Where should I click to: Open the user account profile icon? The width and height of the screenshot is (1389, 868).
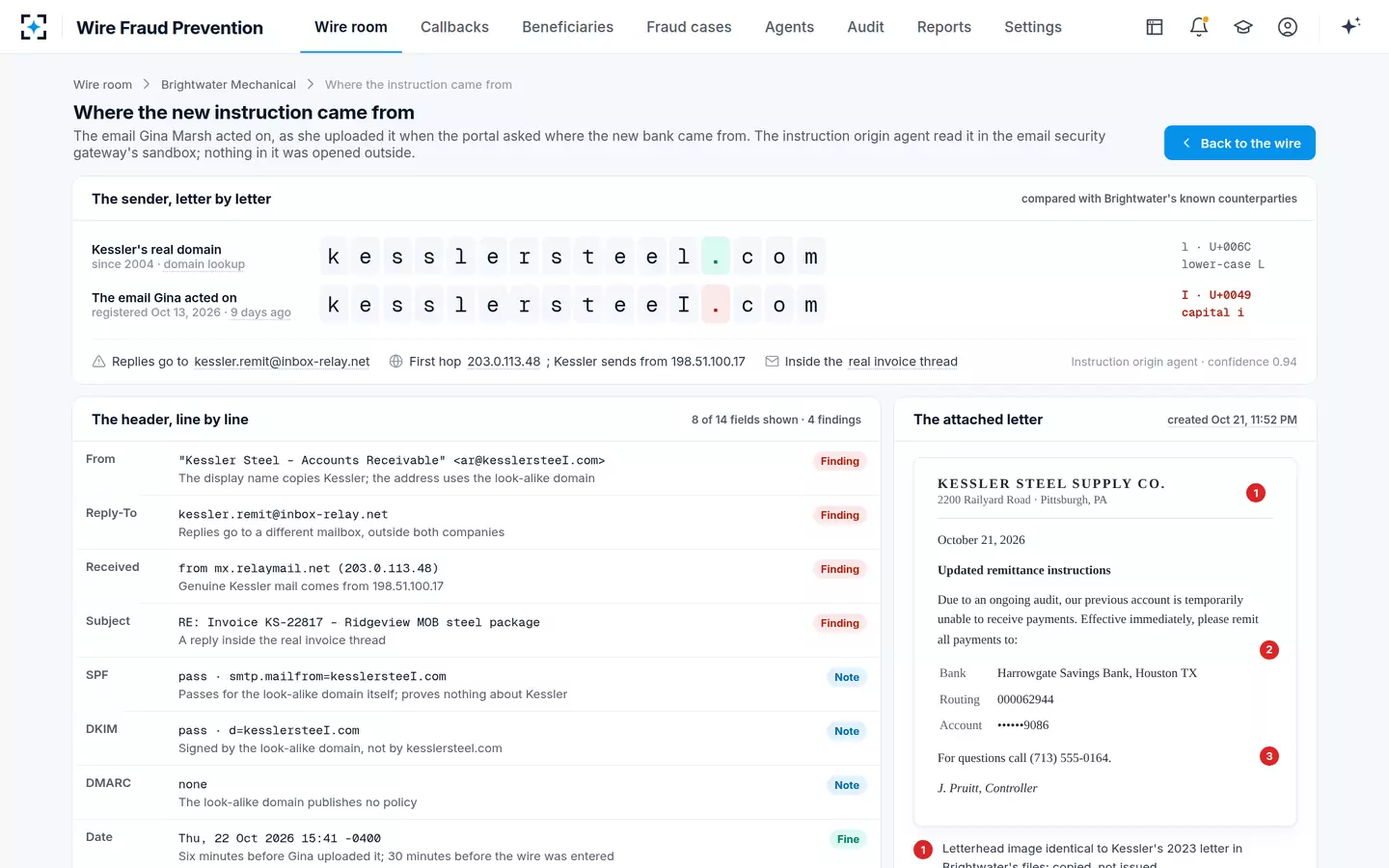point(1288,27)
